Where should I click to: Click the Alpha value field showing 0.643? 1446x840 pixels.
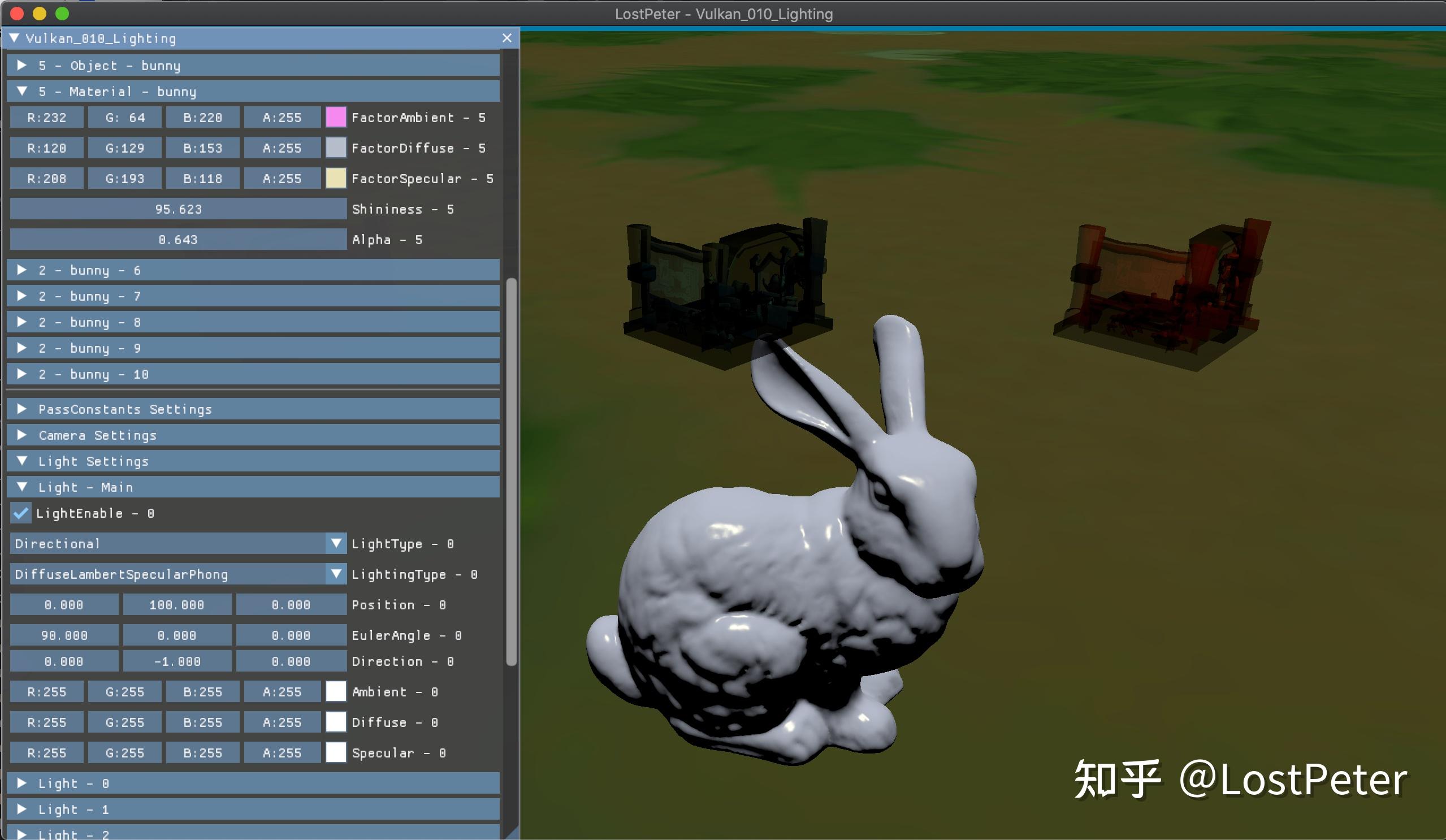[177, 239]
